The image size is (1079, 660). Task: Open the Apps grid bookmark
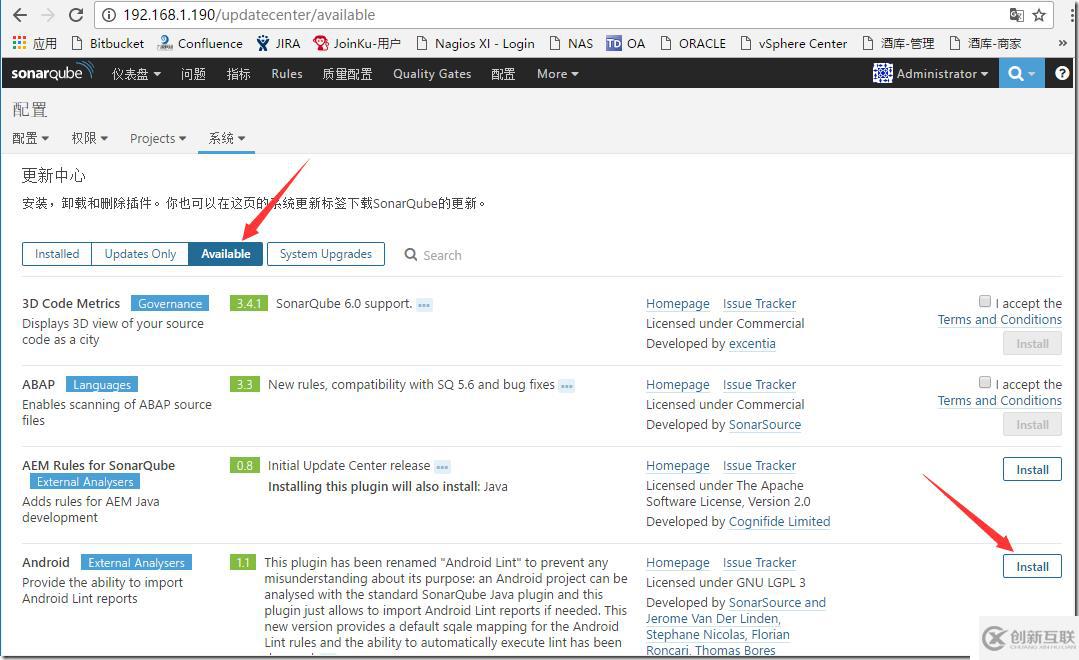34,43
